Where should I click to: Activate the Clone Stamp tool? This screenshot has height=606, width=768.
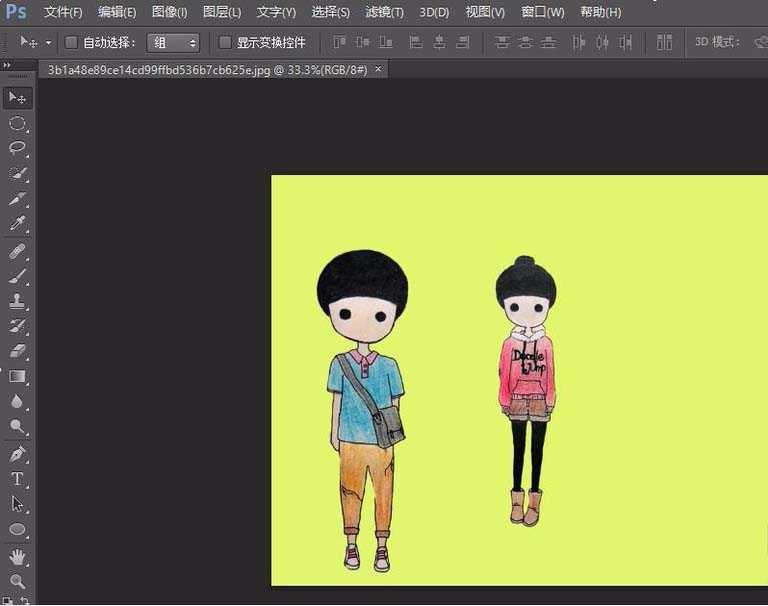click(18, 301)
